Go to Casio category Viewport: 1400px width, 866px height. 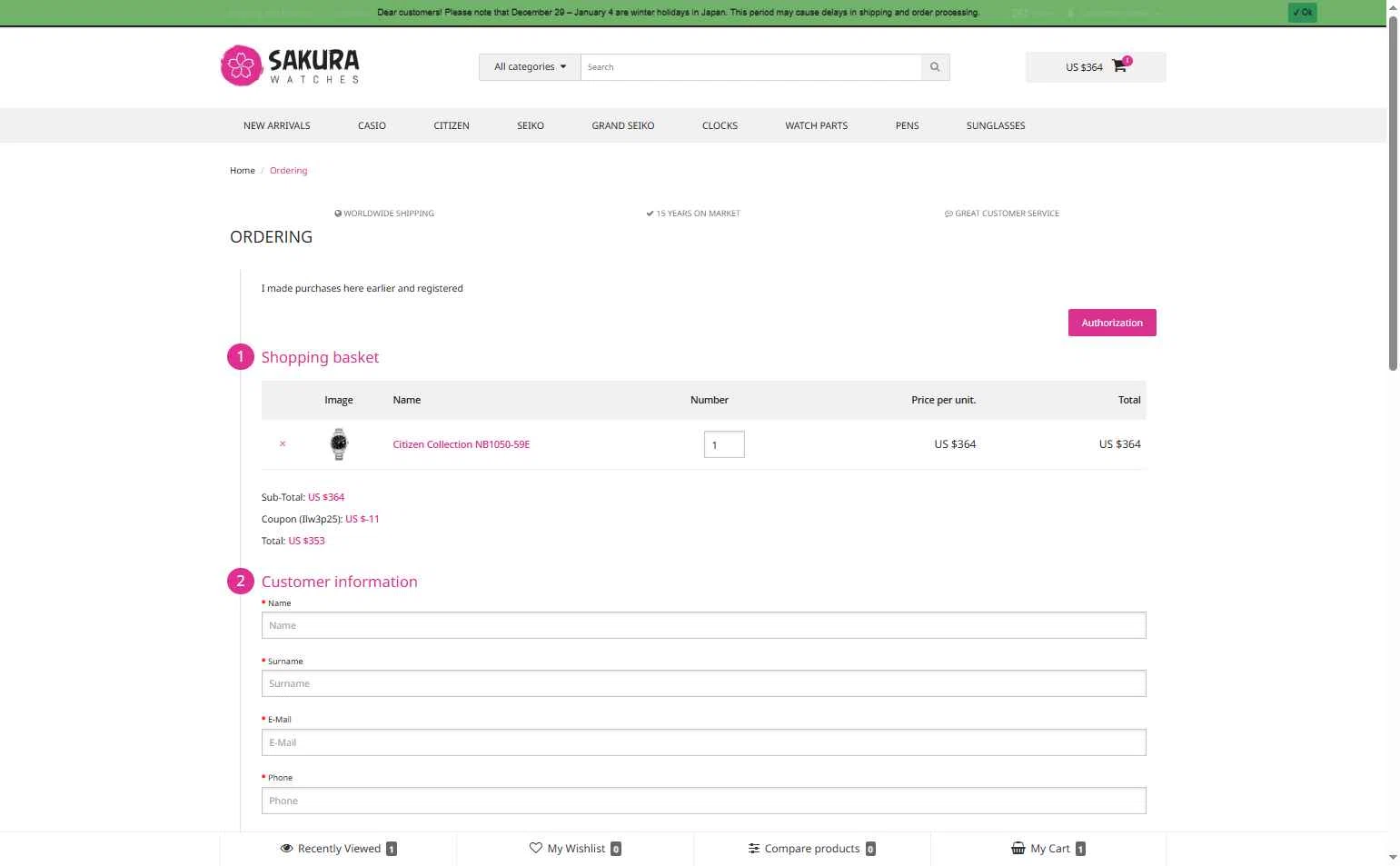click(372, 125)
